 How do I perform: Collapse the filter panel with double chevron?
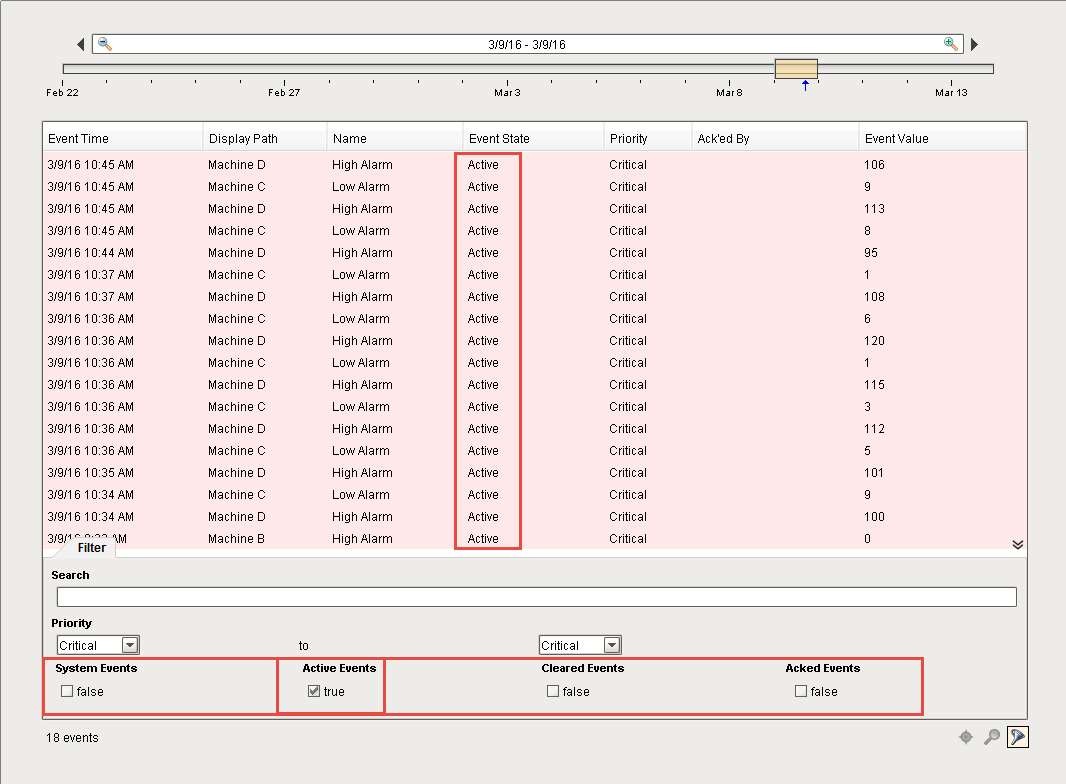(1017, 544)
